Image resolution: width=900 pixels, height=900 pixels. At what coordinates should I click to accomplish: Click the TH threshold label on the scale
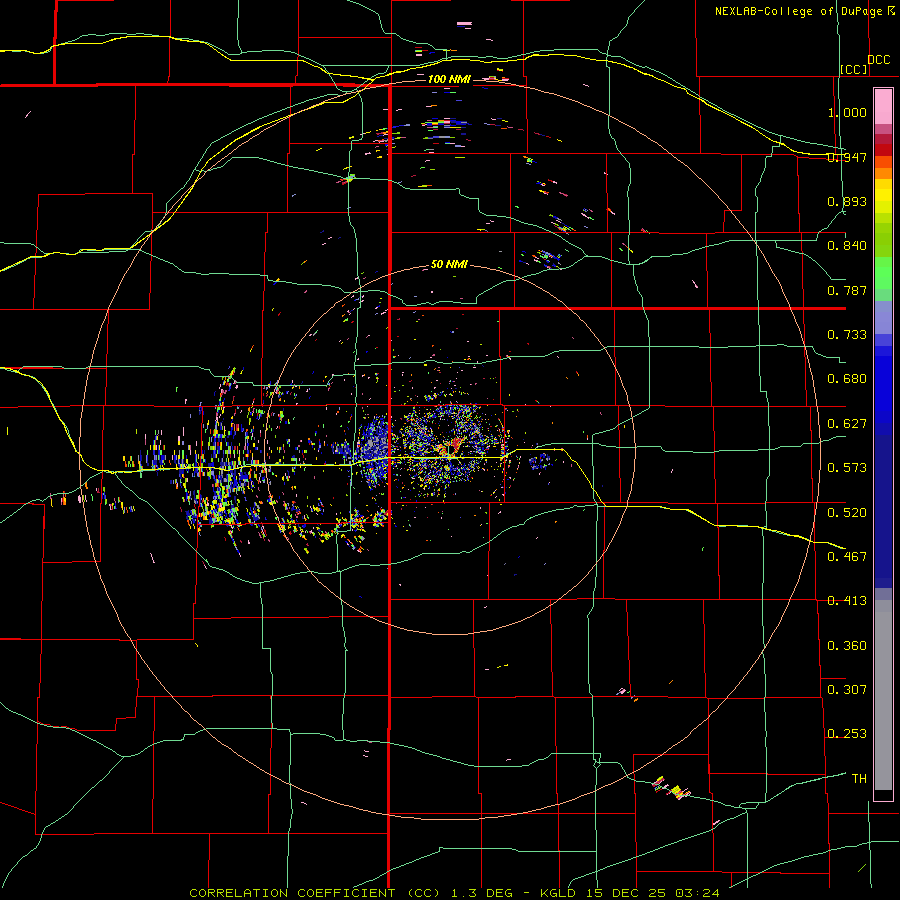coord(859,779)
